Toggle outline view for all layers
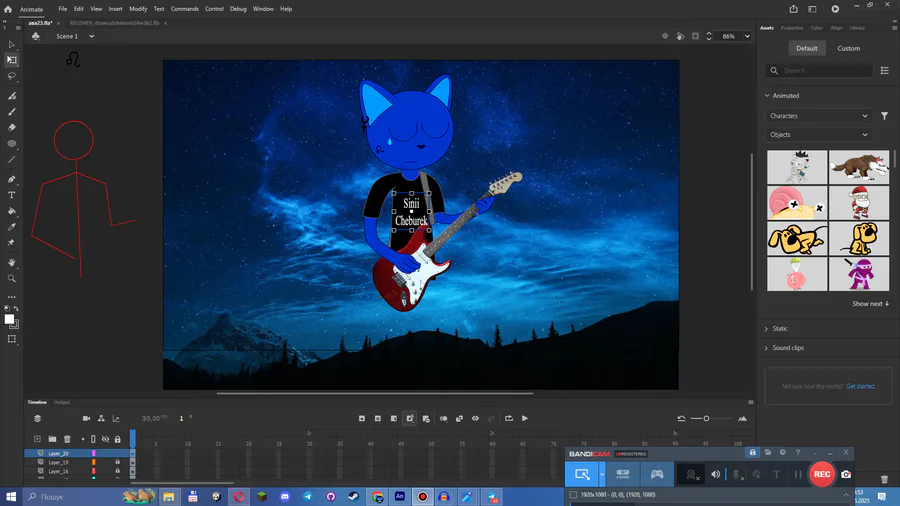The height and width of the screenshot is (506, 900). point(93,439)
